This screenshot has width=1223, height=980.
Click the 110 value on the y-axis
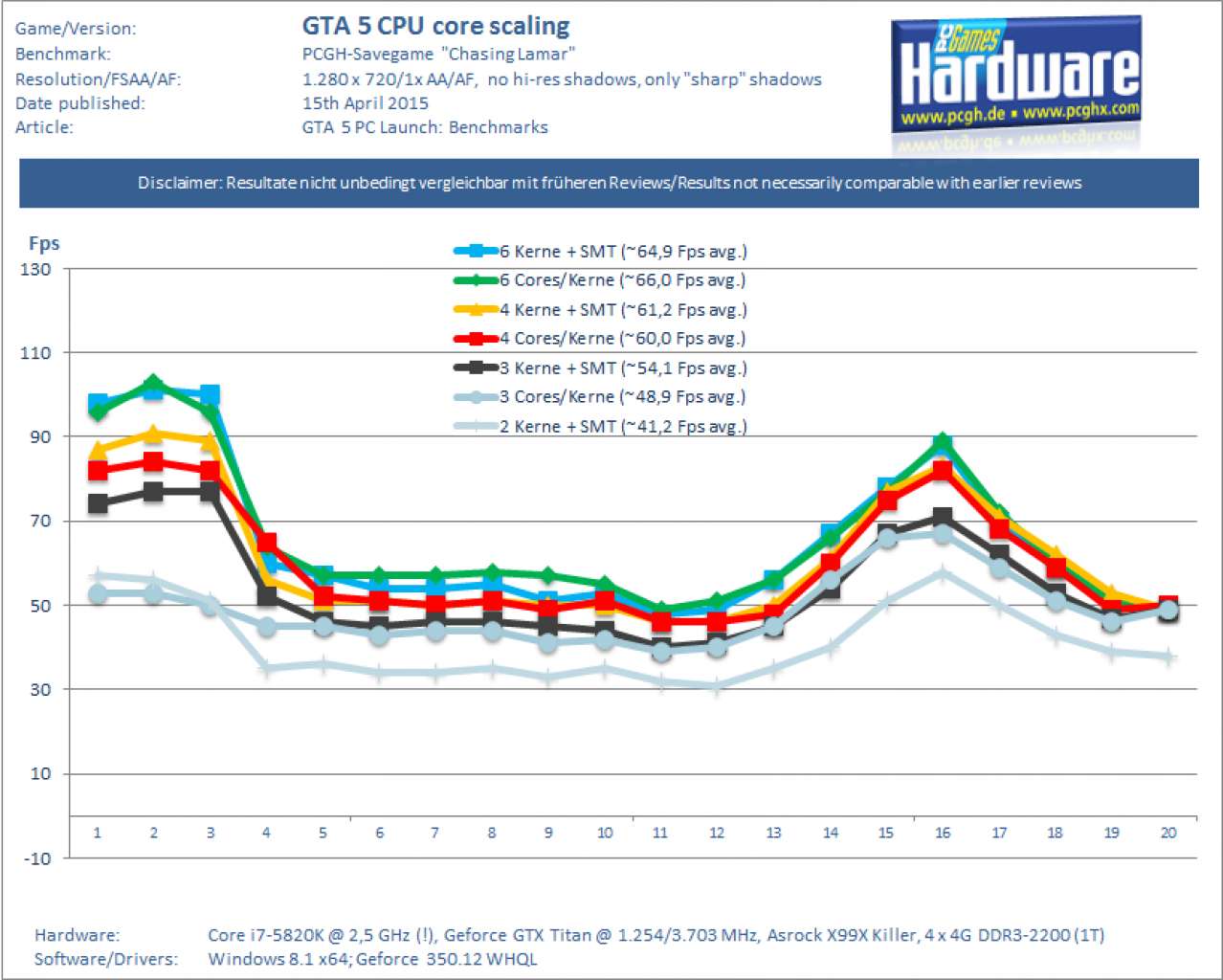pos(36,353)
